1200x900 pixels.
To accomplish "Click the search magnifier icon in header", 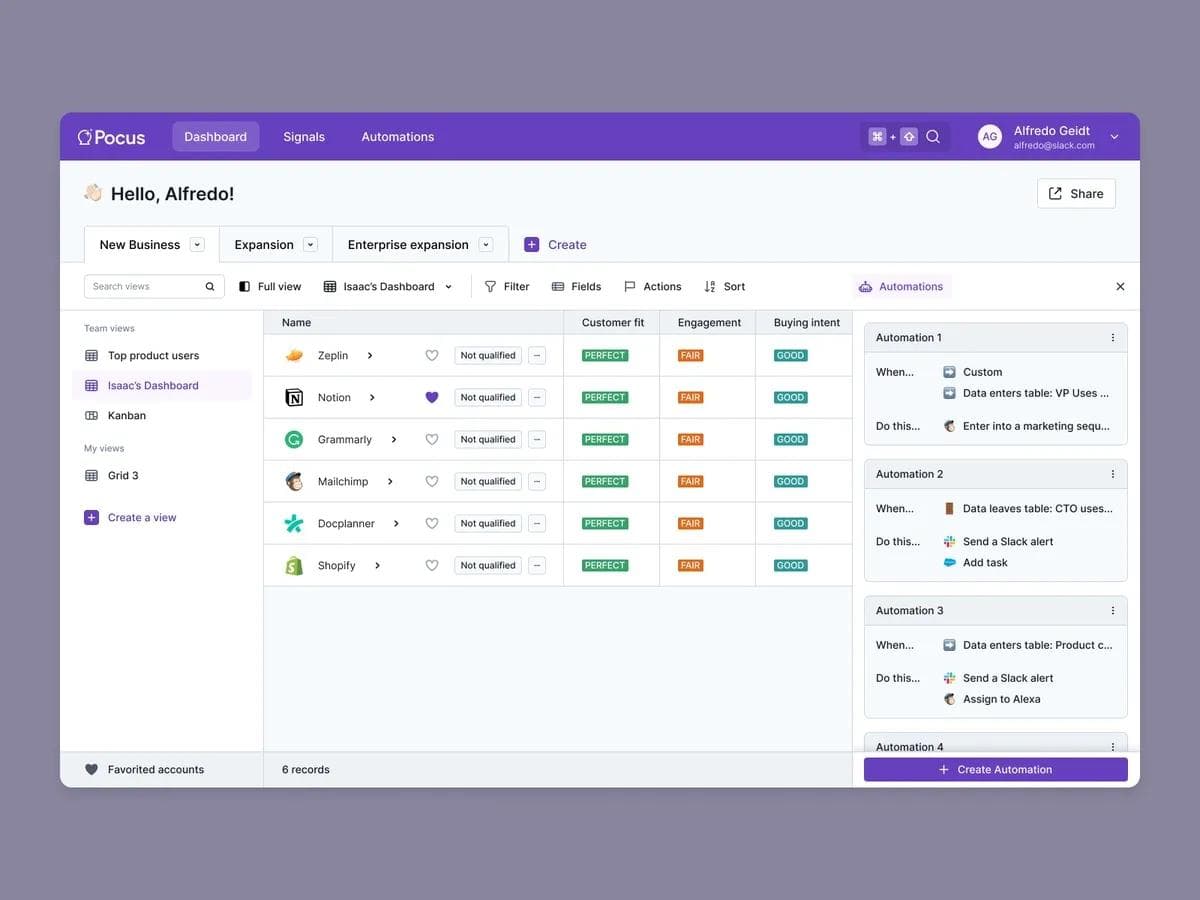I will click(x=932, y=137).
